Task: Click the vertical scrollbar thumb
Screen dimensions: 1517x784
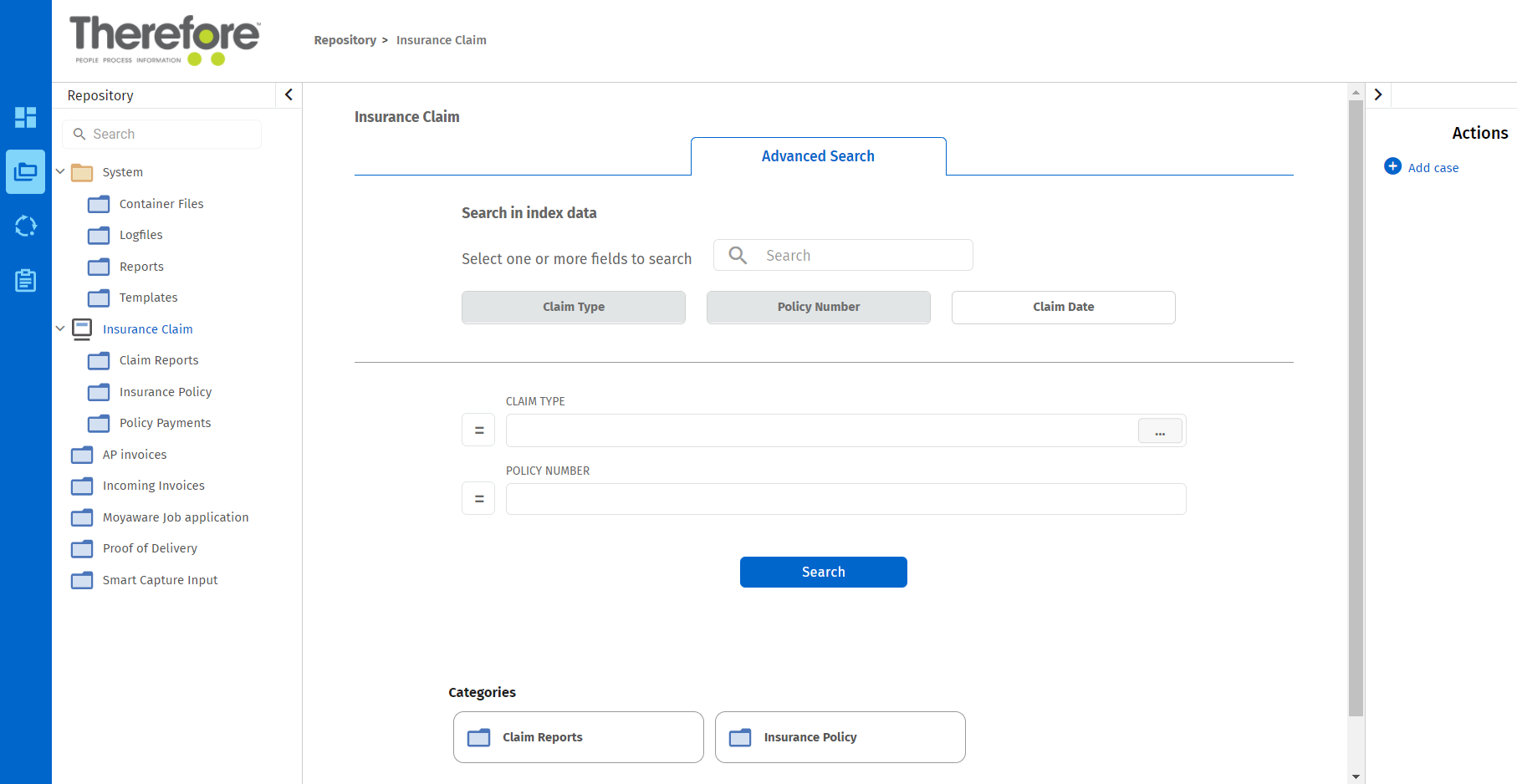Action: click(1356, 408)
